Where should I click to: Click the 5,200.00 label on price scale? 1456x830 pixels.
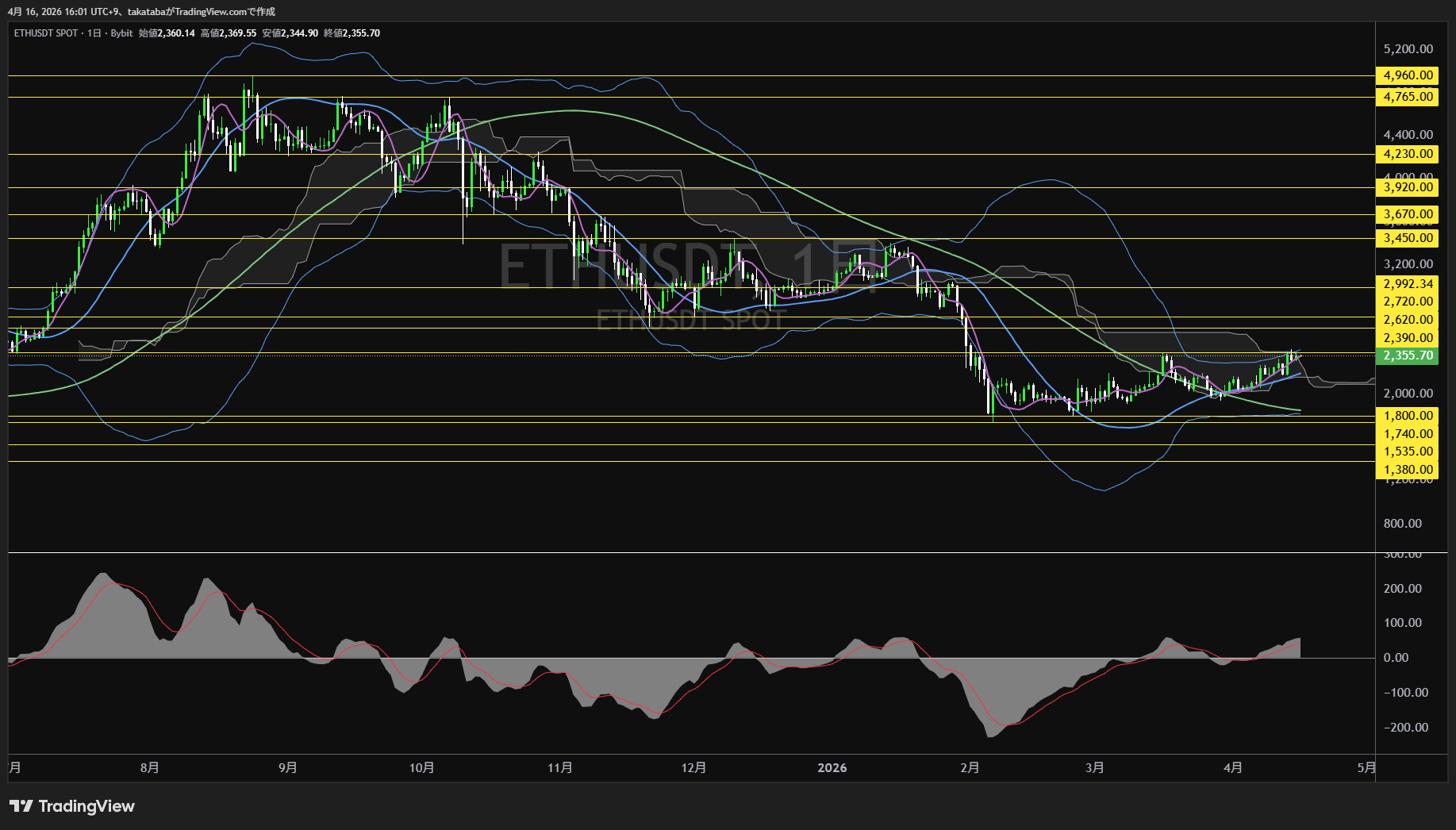[x=1408, y=49]
